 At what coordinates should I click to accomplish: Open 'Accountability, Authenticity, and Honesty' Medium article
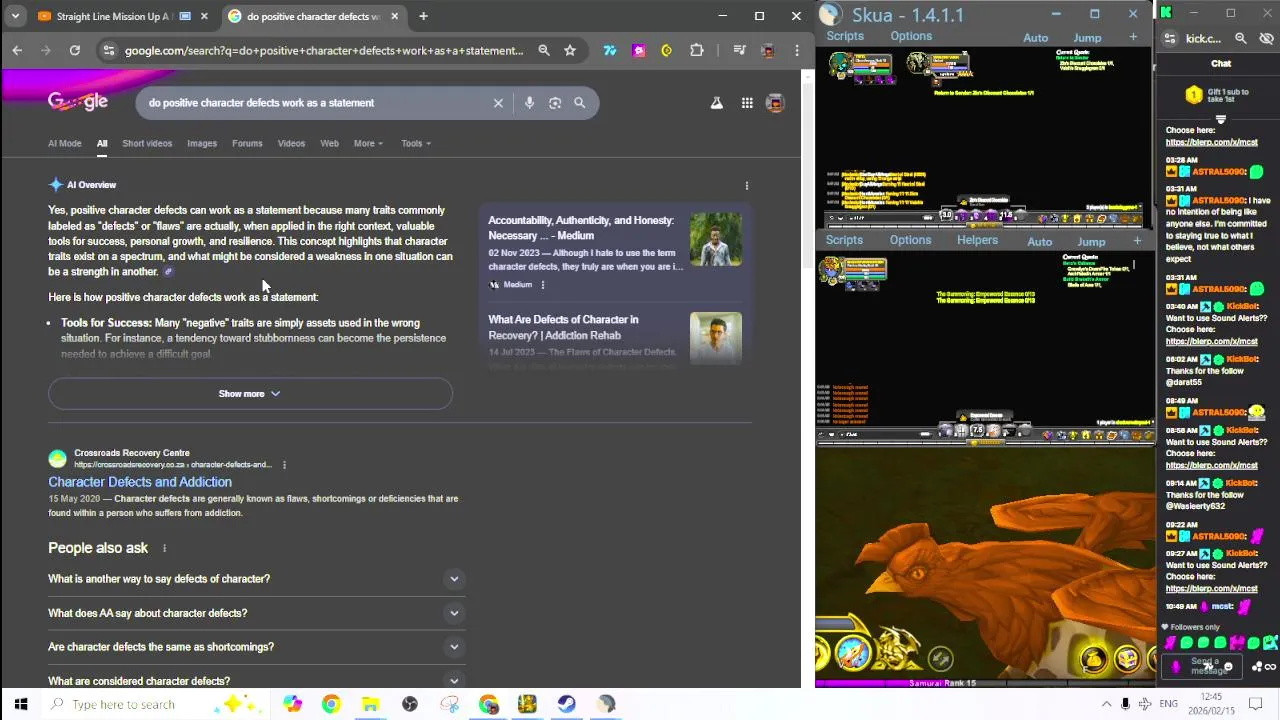pos(581,228)
